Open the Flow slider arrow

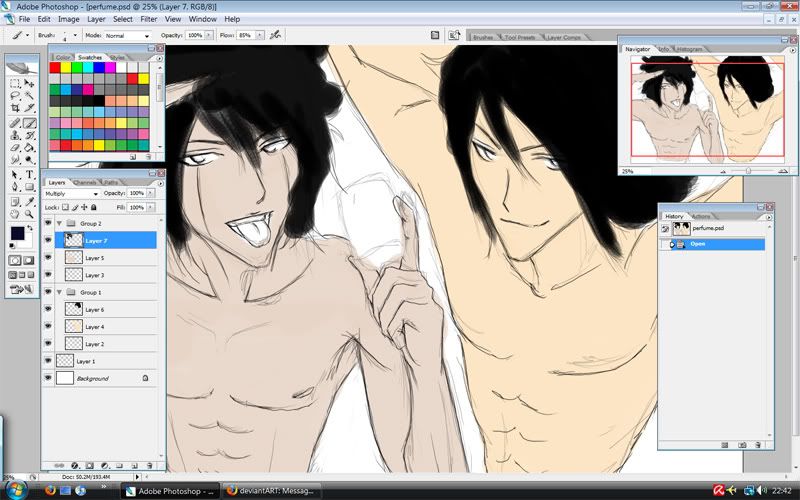click(x=260, y=35)
